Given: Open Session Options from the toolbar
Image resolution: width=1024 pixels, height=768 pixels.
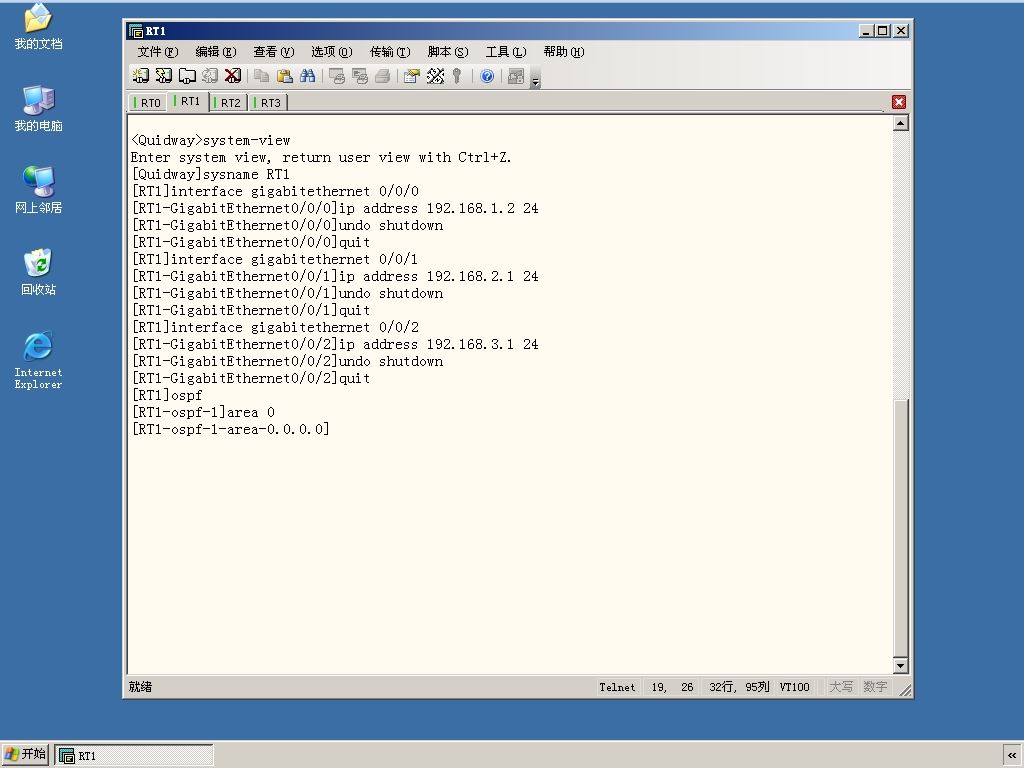Looking at the screenshot, I should click(x=411, y=76).
